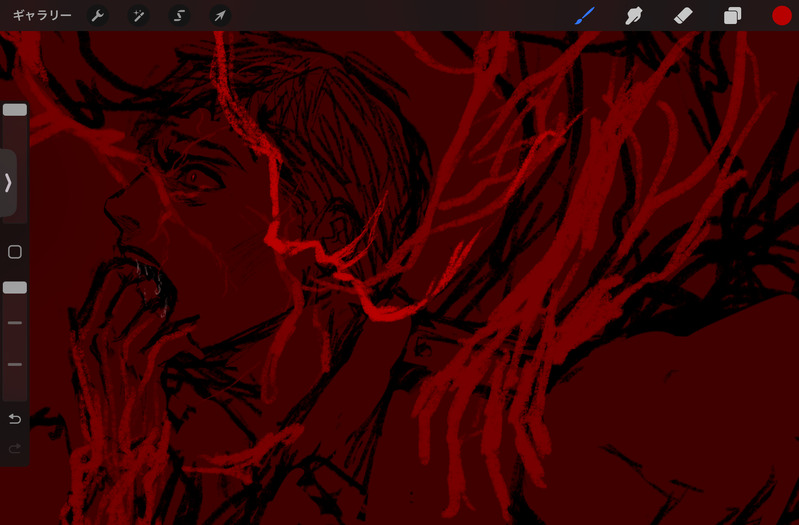Screen dimensions: 799x525
Task: Open the Layers panel
Action: [x=732, y=16]
